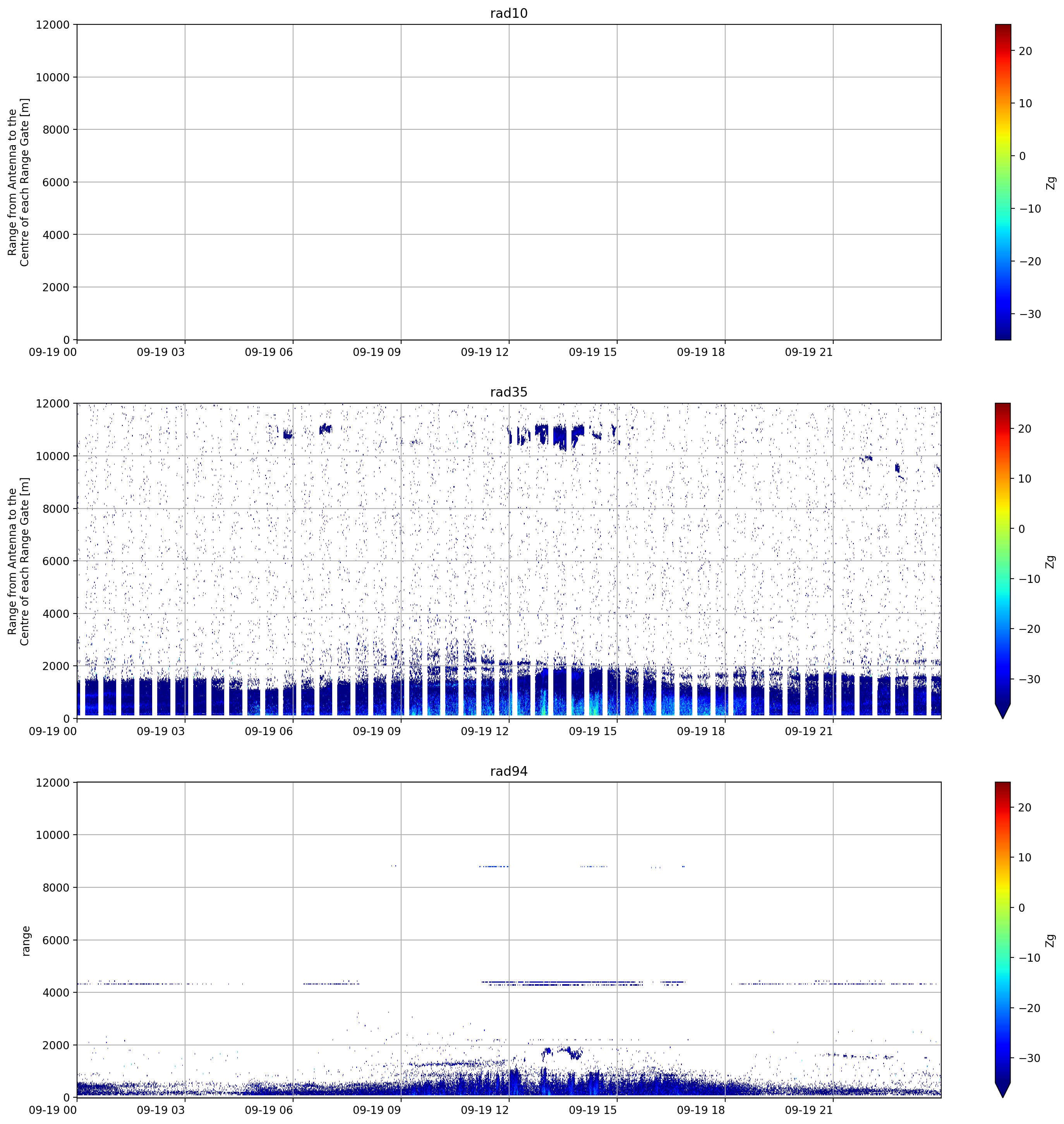Click the 4000 y-tick on rad94
The image size is (1064, 1124).
pyautogui.click(x=56, y=993)
